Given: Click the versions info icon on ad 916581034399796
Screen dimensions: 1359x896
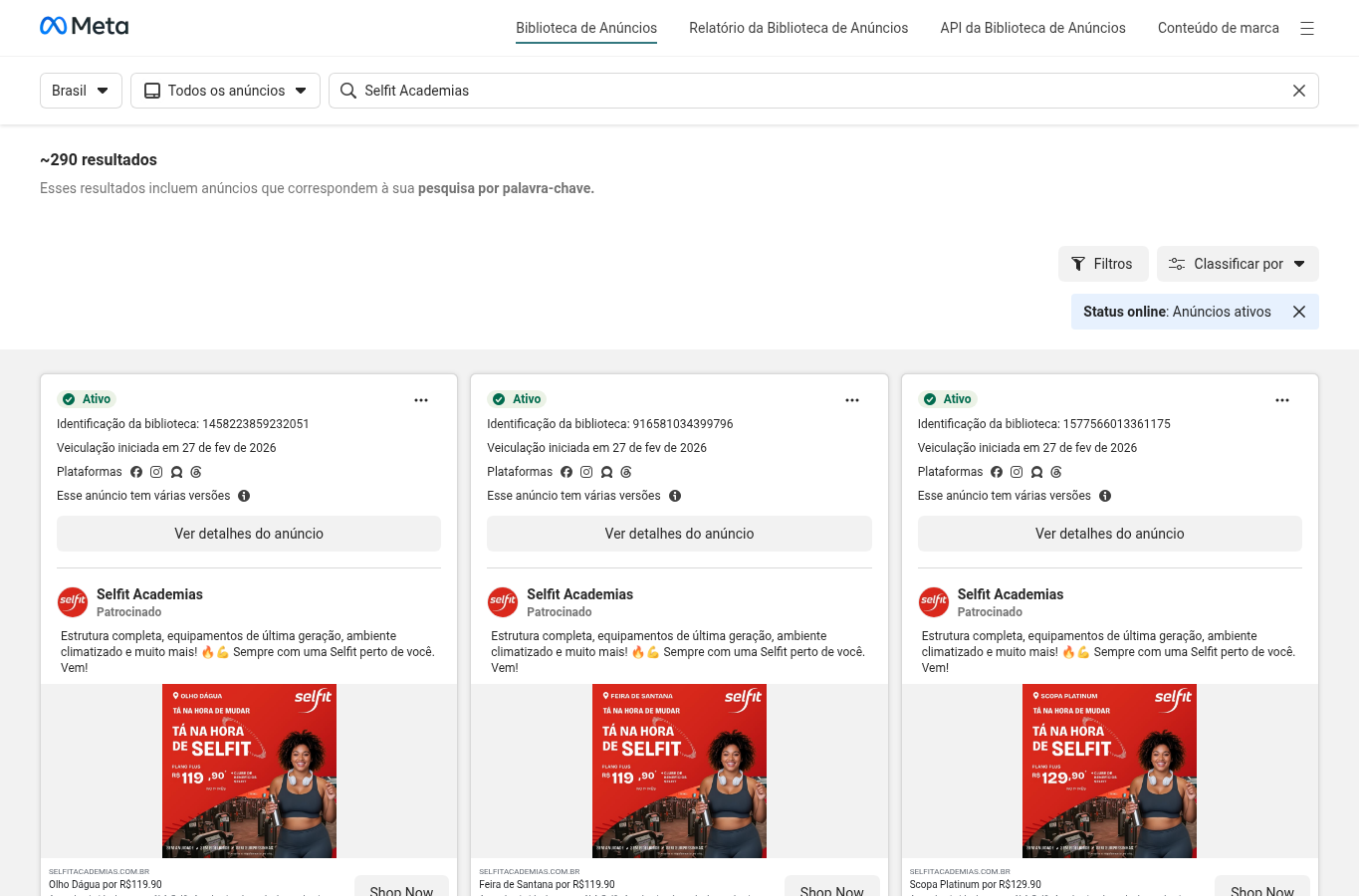Looking at the screenshot, I should point(675,496).
